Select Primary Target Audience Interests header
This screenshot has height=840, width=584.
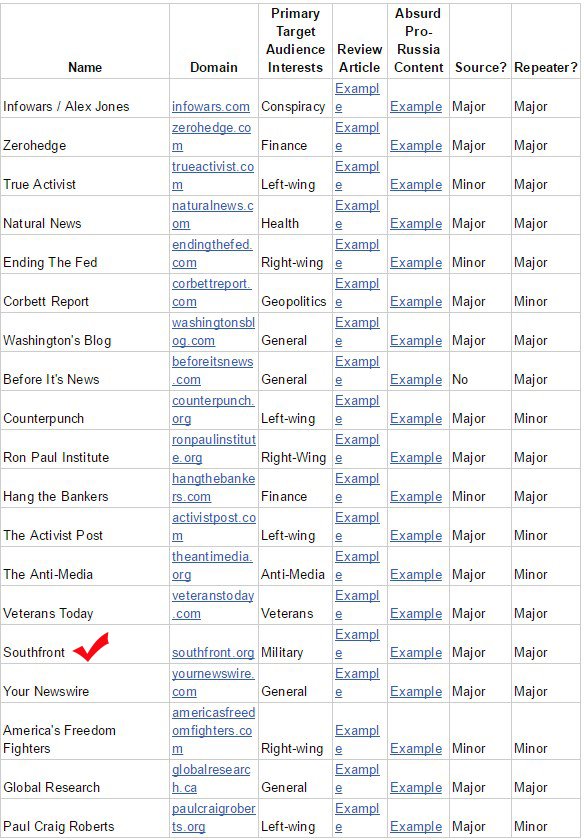pos(295,41)
